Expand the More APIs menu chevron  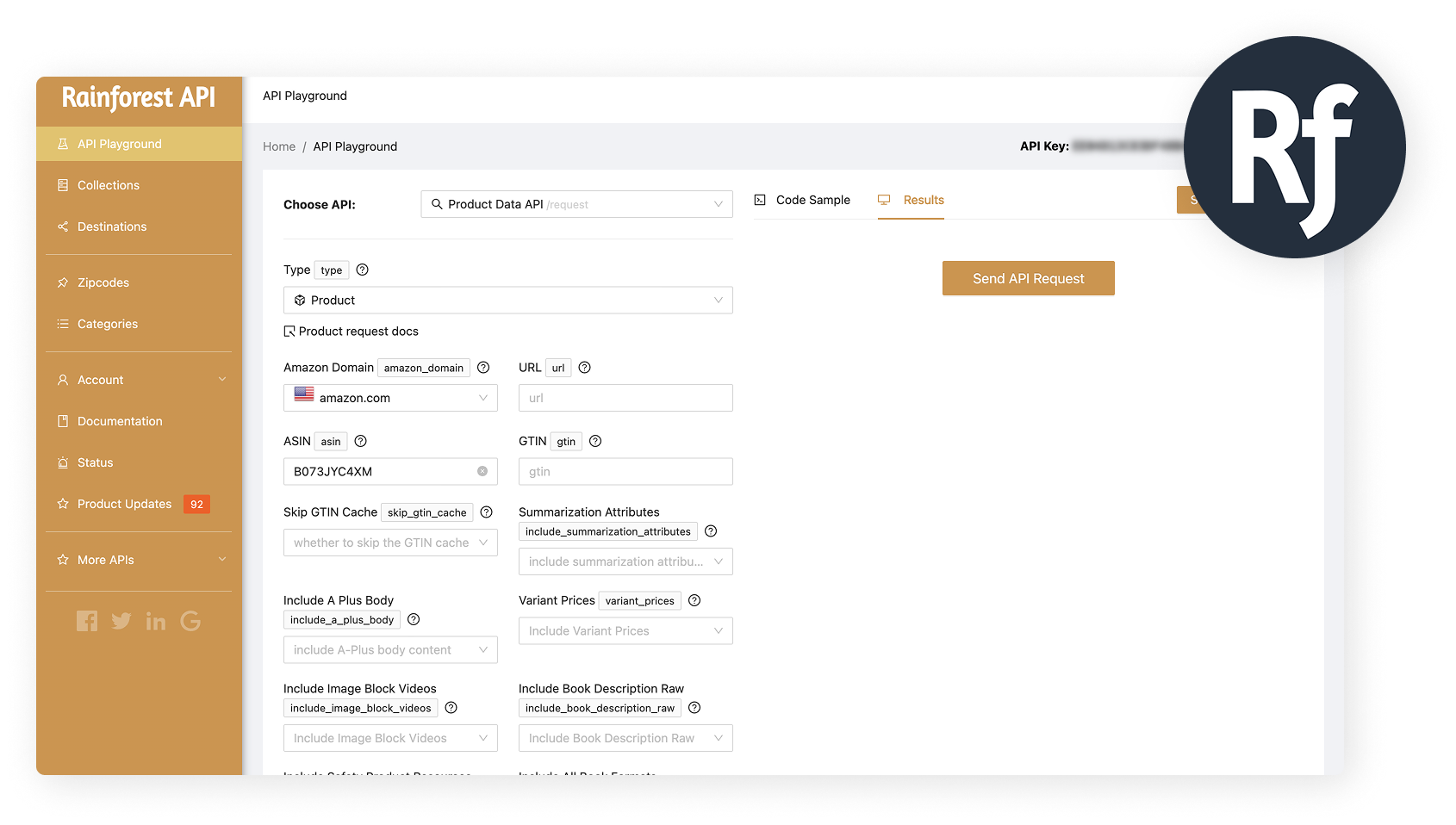coord(222,560)
